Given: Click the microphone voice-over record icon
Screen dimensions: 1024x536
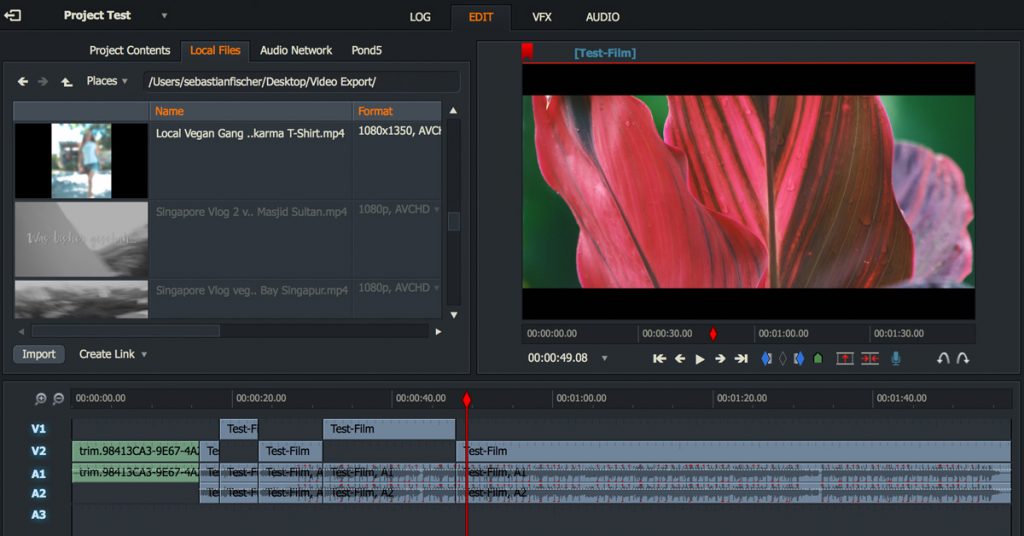Looking at the screenshot, I should point(896,358).
